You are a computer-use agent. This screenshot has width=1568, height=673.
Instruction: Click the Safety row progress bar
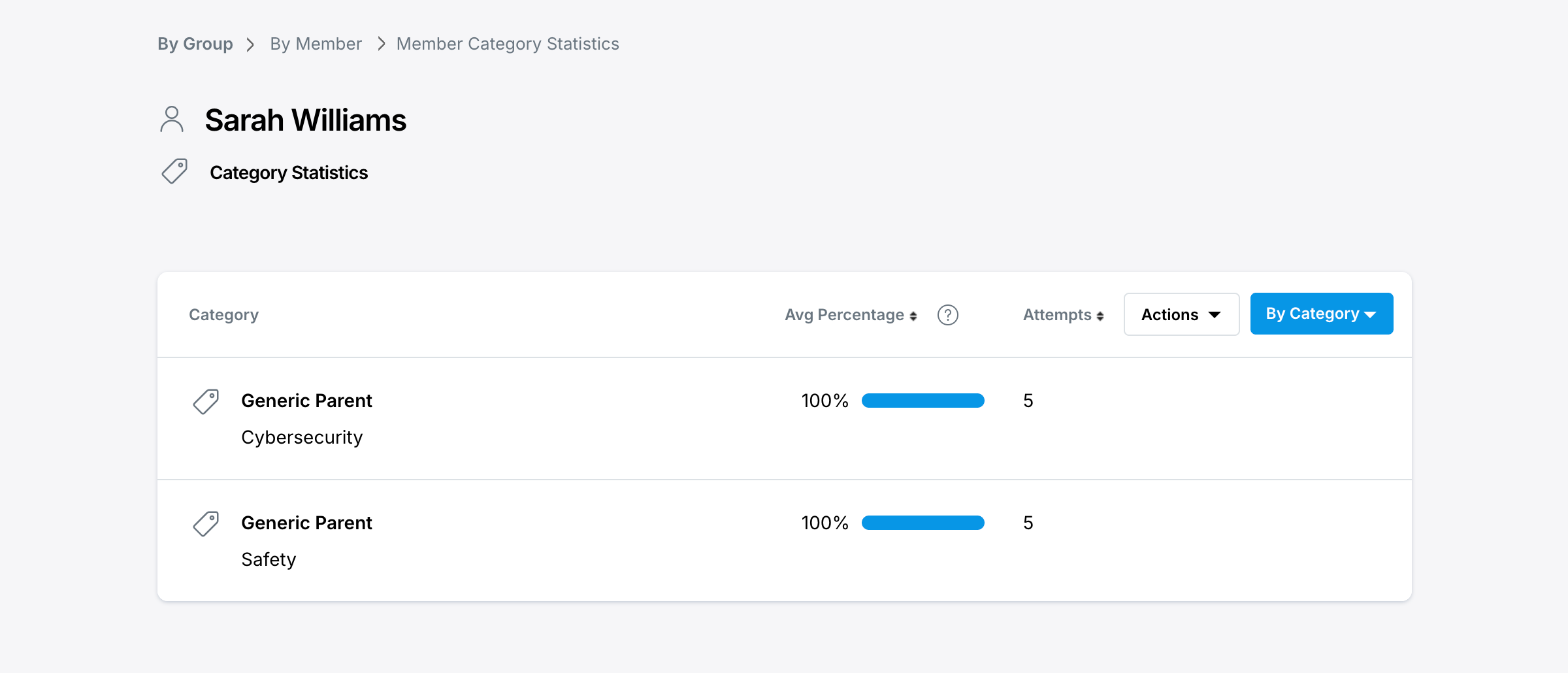923,523
